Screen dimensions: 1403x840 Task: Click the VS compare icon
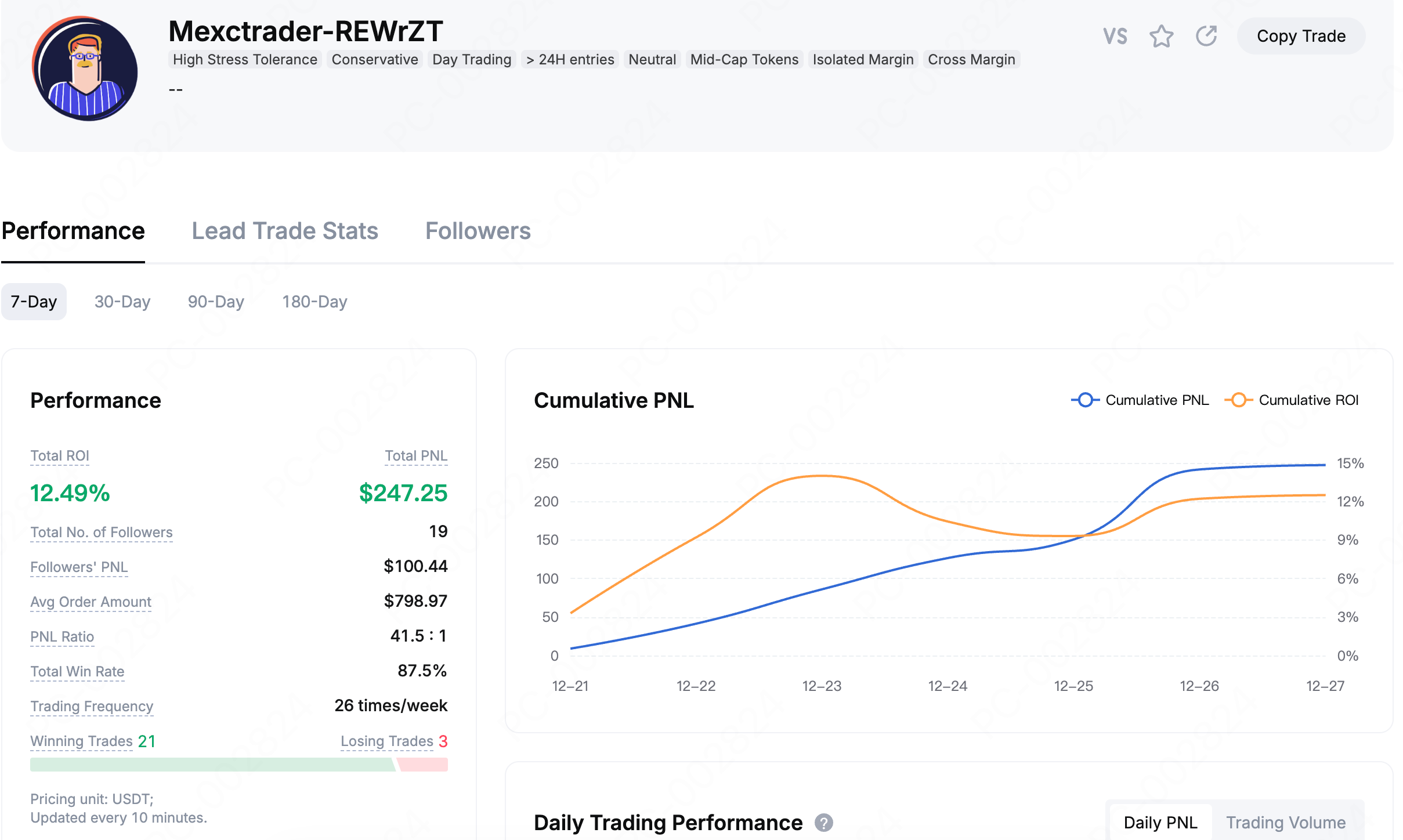pos(1115,37)
